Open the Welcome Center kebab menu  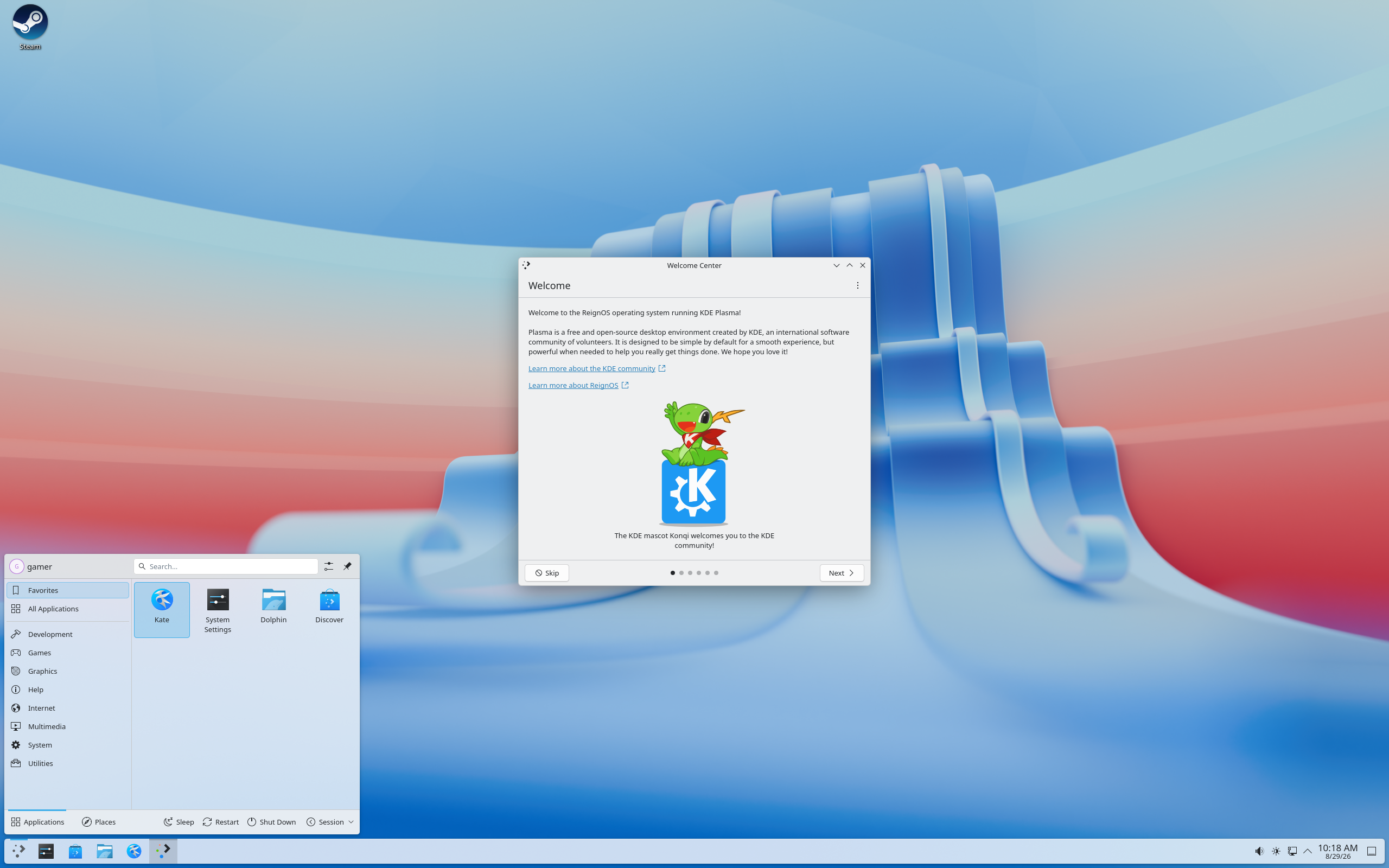point(857,285)
